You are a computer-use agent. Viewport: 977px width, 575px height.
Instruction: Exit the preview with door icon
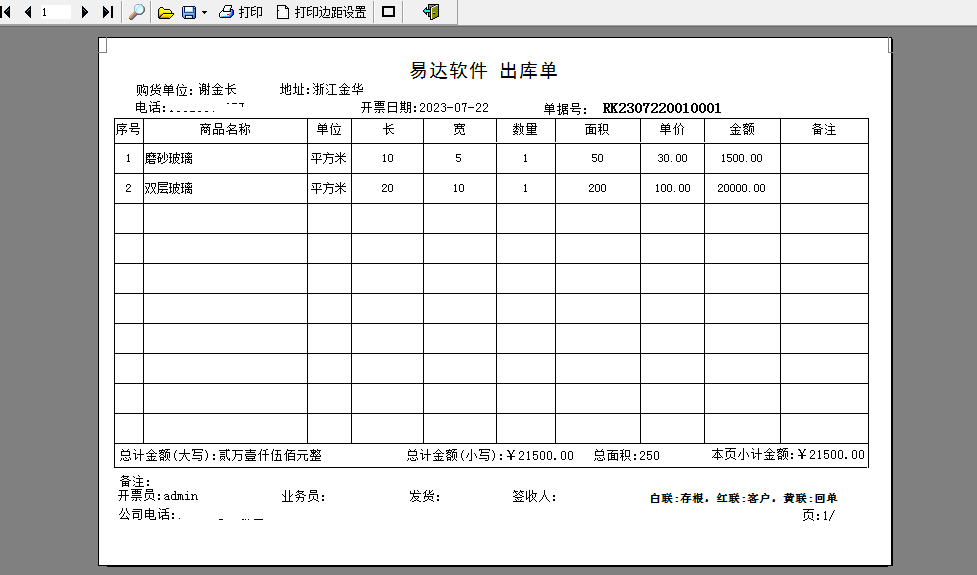431,12
